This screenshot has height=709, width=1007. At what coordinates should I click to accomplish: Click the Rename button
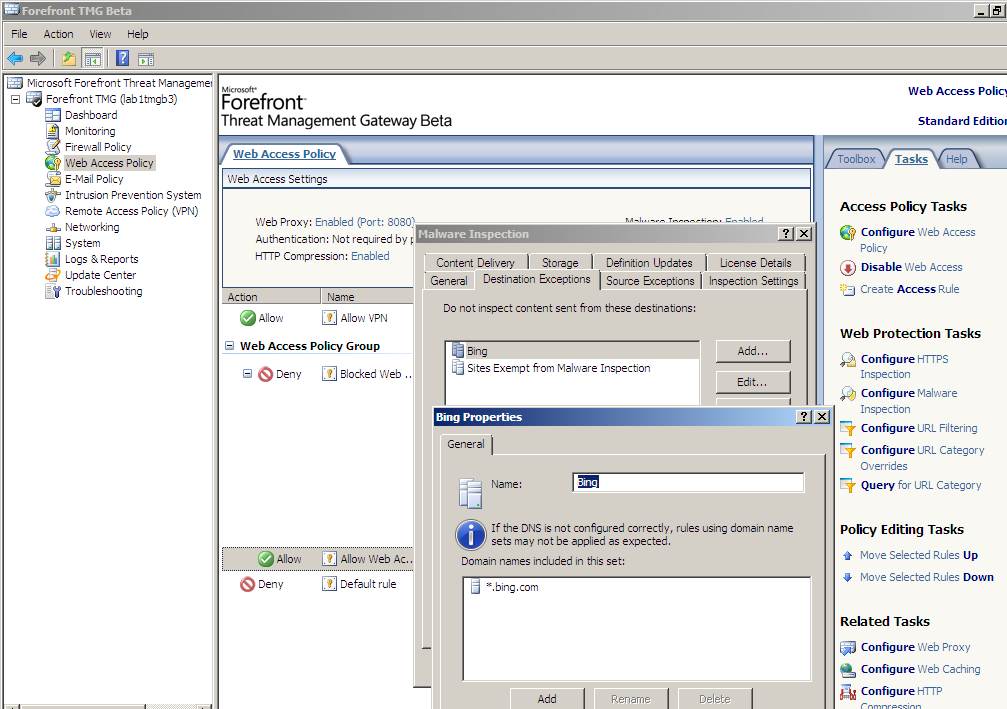(x=631, y=699)
